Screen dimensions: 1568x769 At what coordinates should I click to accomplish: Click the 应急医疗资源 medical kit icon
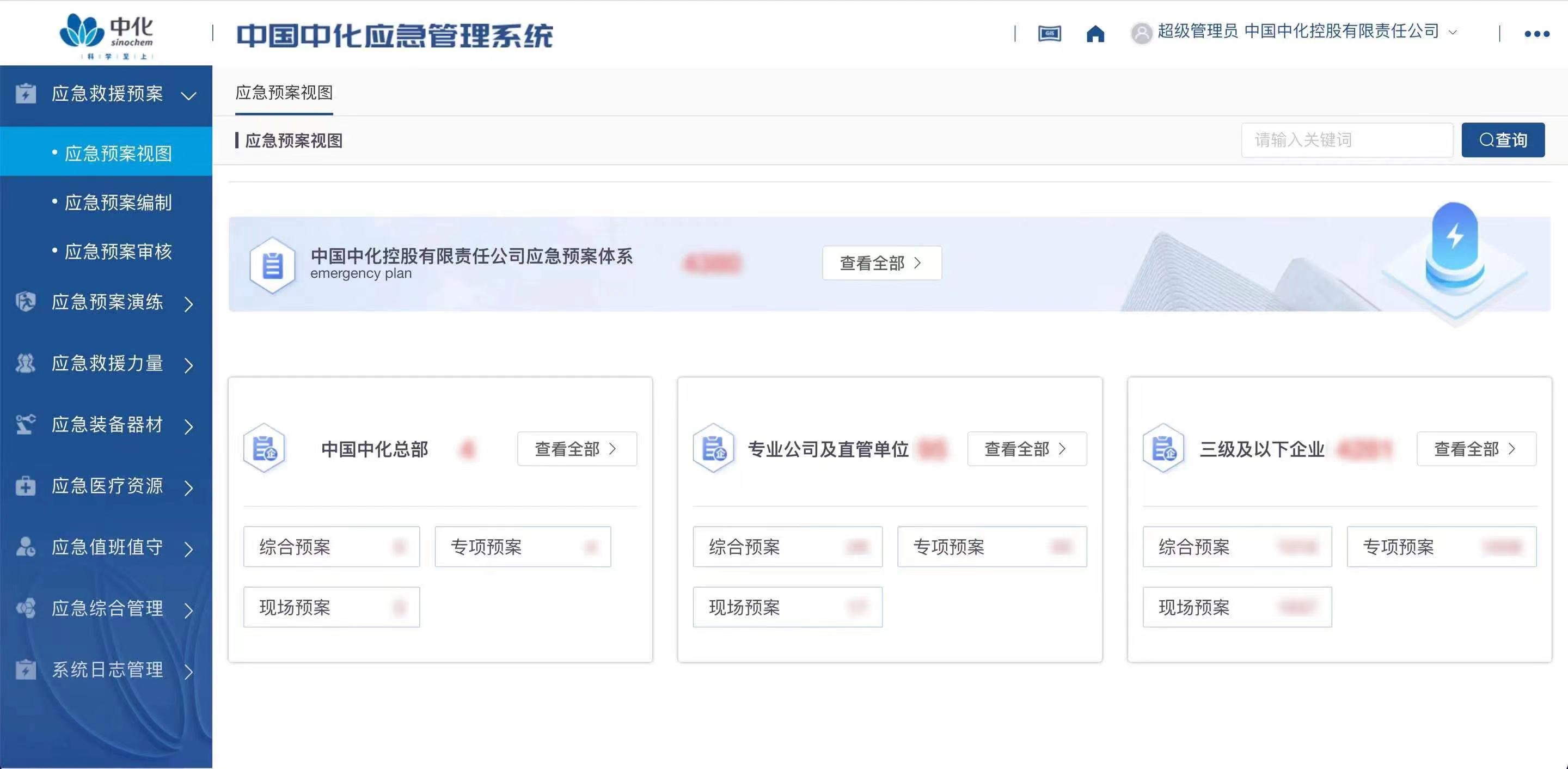[26, 486]
